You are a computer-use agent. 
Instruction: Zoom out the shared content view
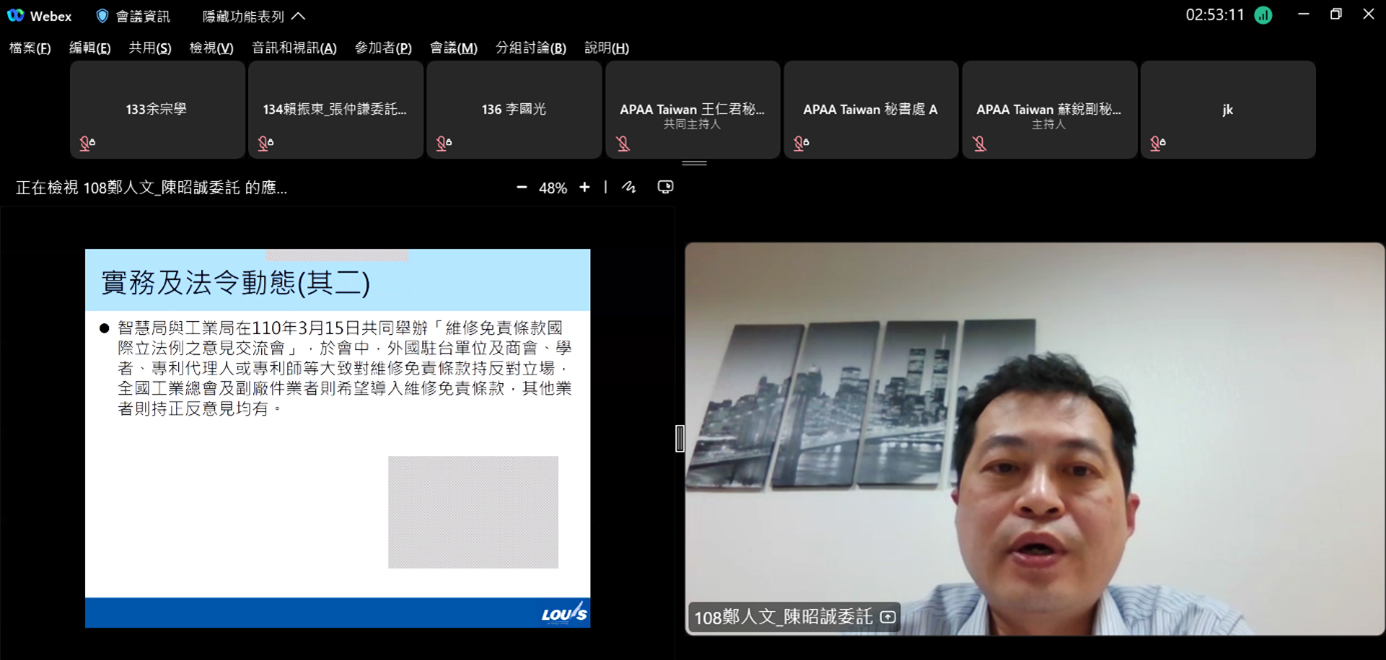tap(521, 187)
